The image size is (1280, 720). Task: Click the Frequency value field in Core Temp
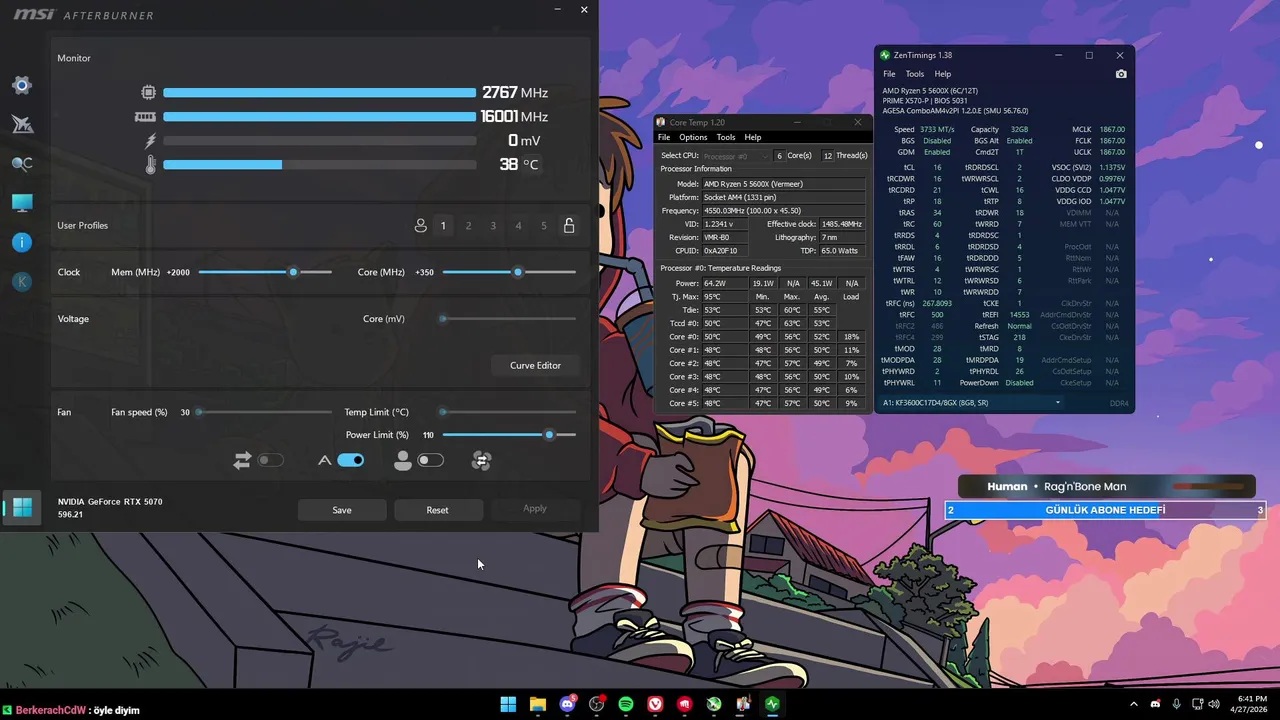tap(783, 211)
